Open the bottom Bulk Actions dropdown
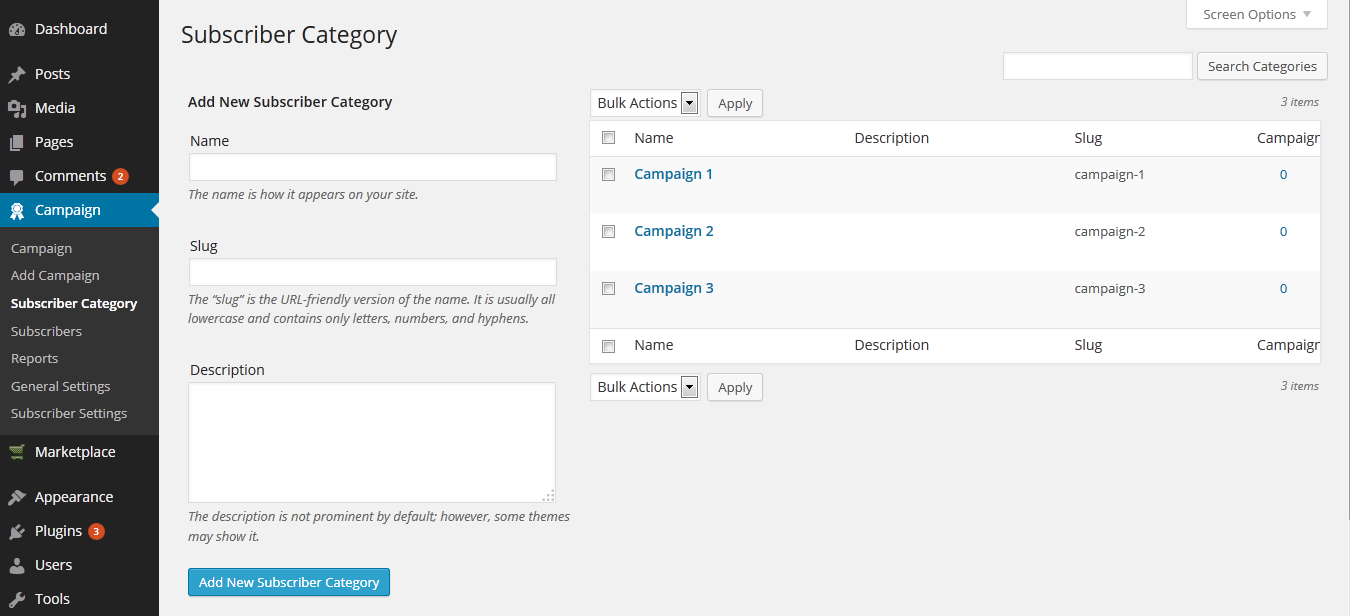The height and width of the screenshot is (616, 1350). (644, 386)
